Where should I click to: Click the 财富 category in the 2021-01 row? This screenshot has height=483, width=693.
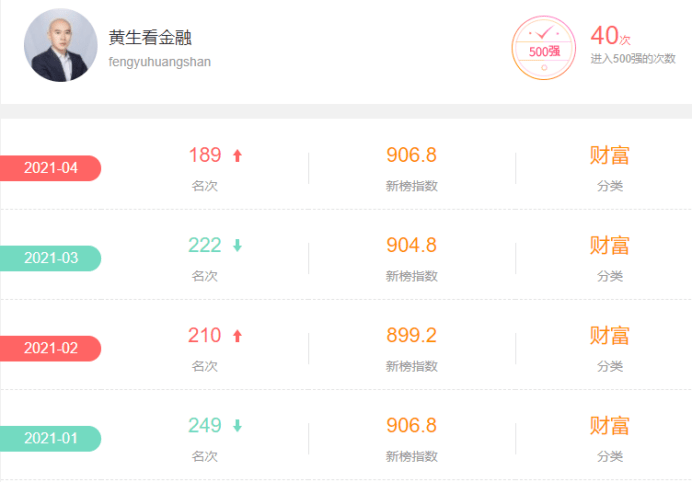pyautogui.click(x=609, y=425)
